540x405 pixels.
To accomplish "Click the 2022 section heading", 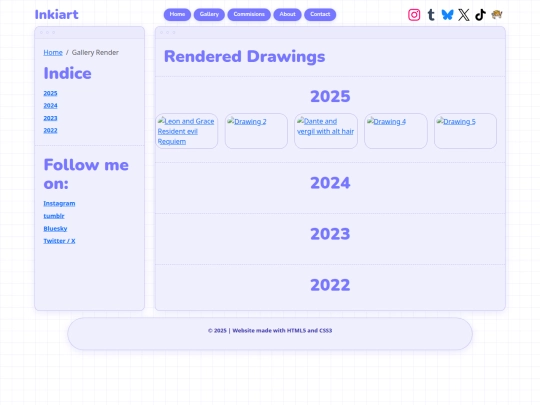I will pos(330,285).
